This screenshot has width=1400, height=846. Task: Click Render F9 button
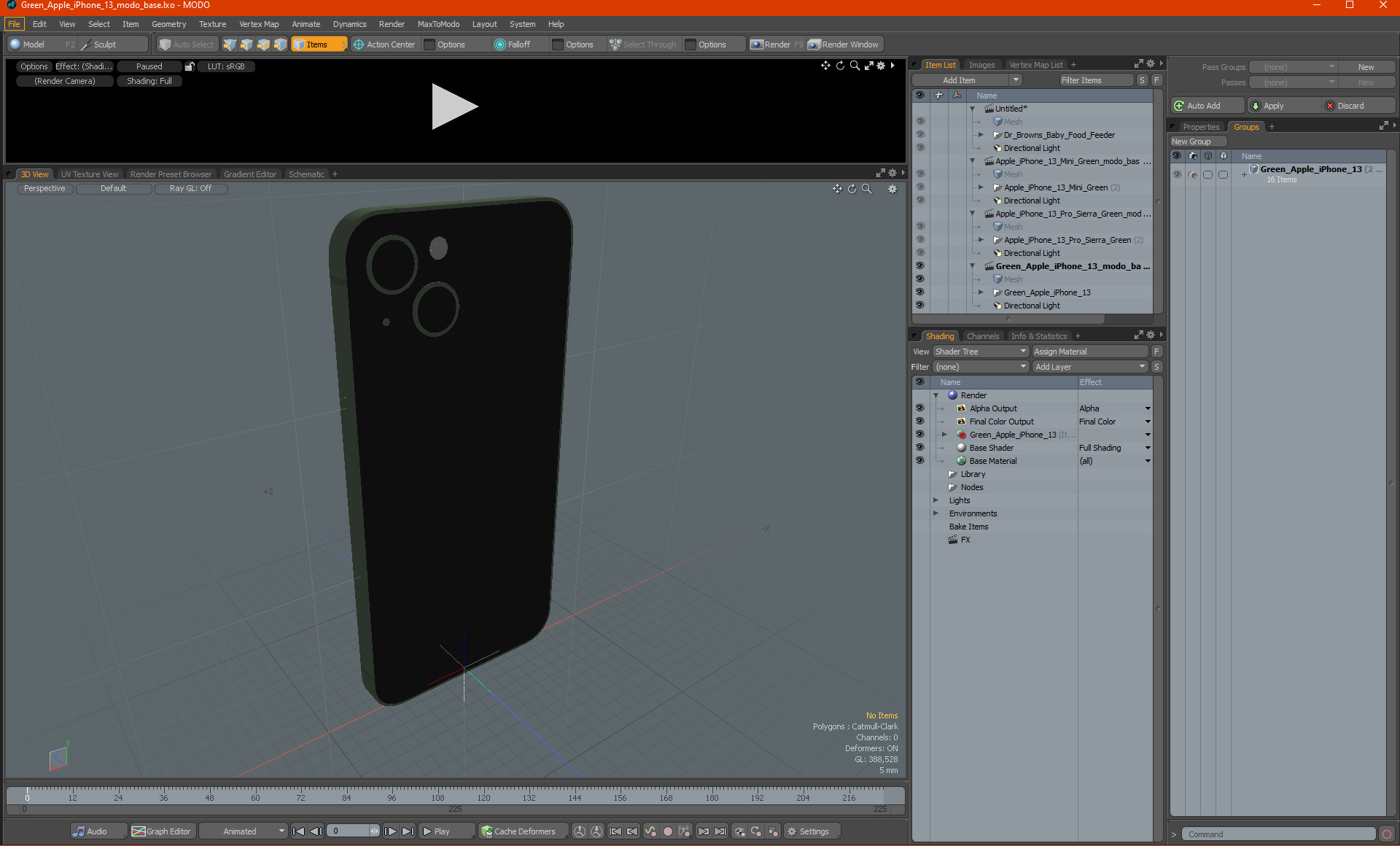(777, 44)
